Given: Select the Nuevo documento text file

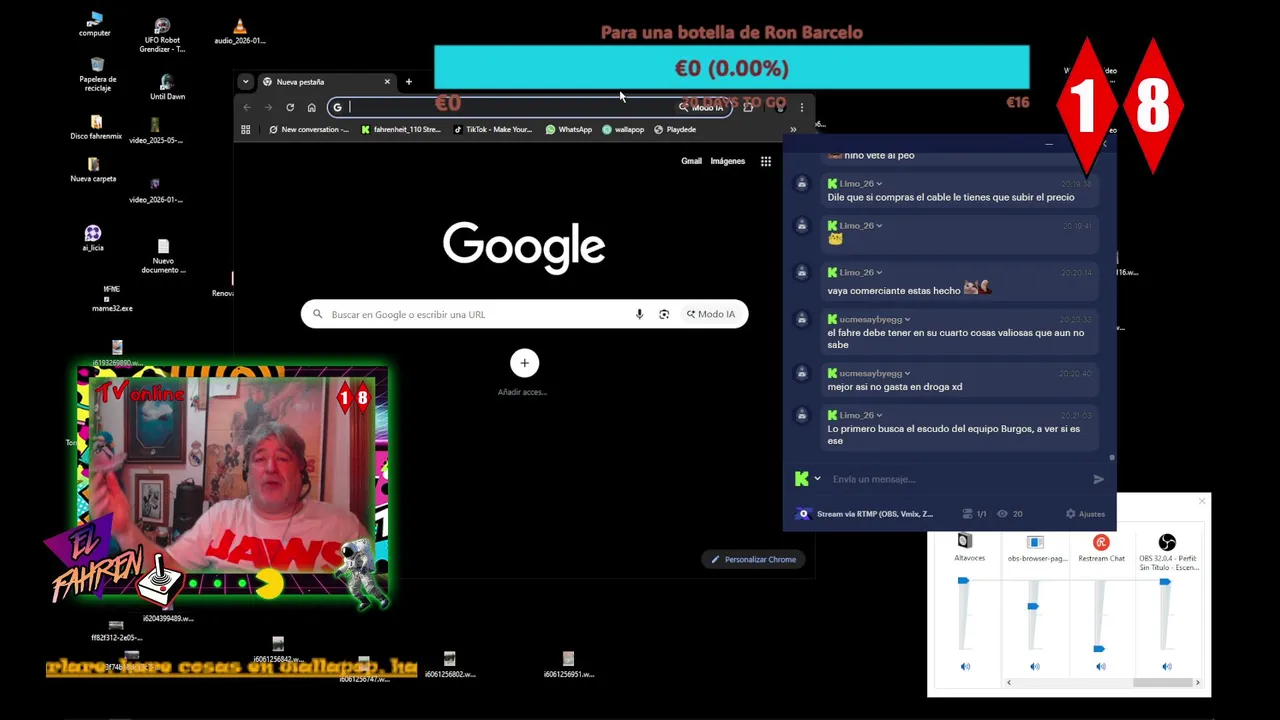Looking at the screenshot, I should click(x=163, y=256).
